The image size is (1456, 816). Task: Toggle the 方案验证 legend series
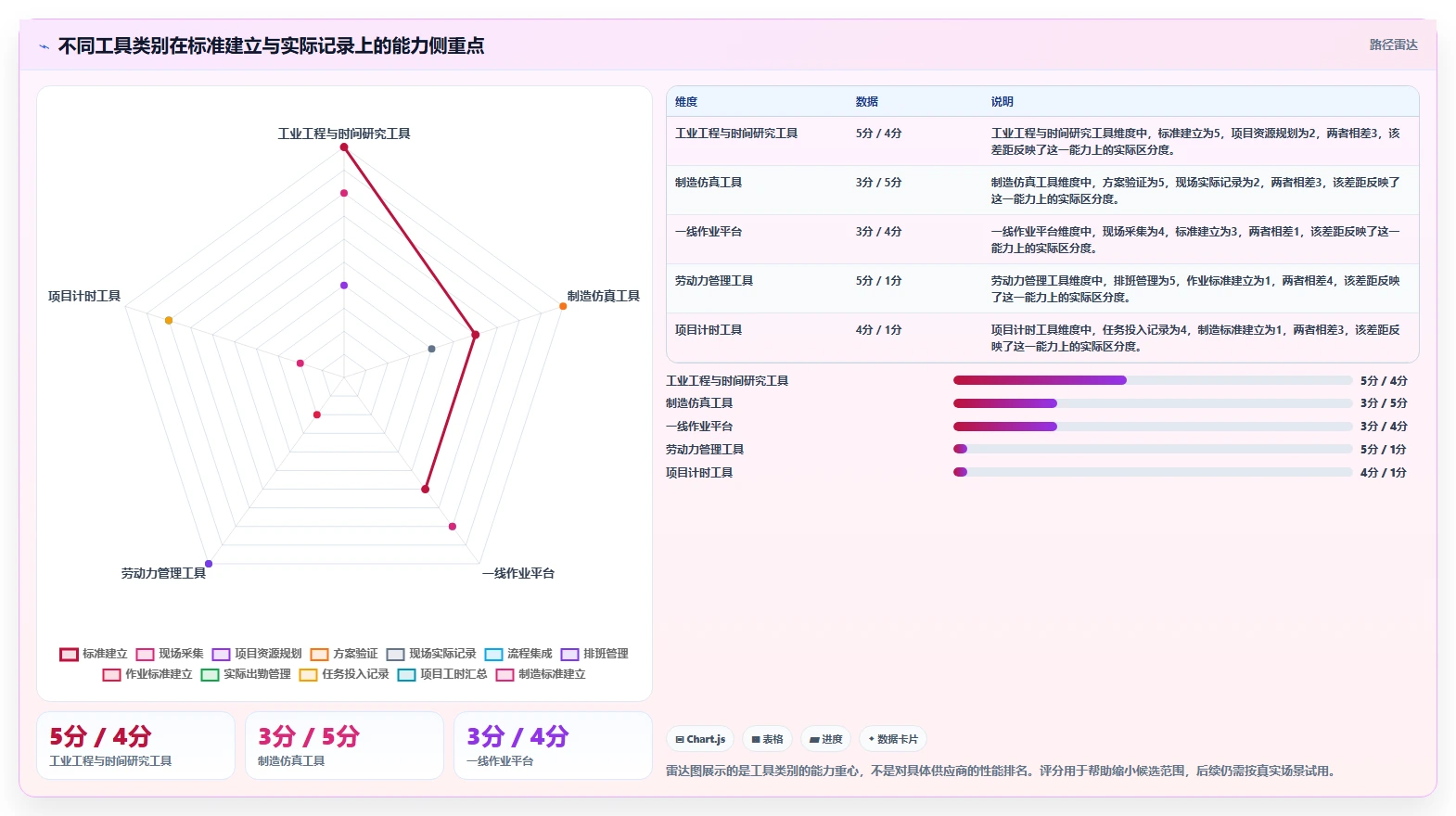tap(344, 654)
